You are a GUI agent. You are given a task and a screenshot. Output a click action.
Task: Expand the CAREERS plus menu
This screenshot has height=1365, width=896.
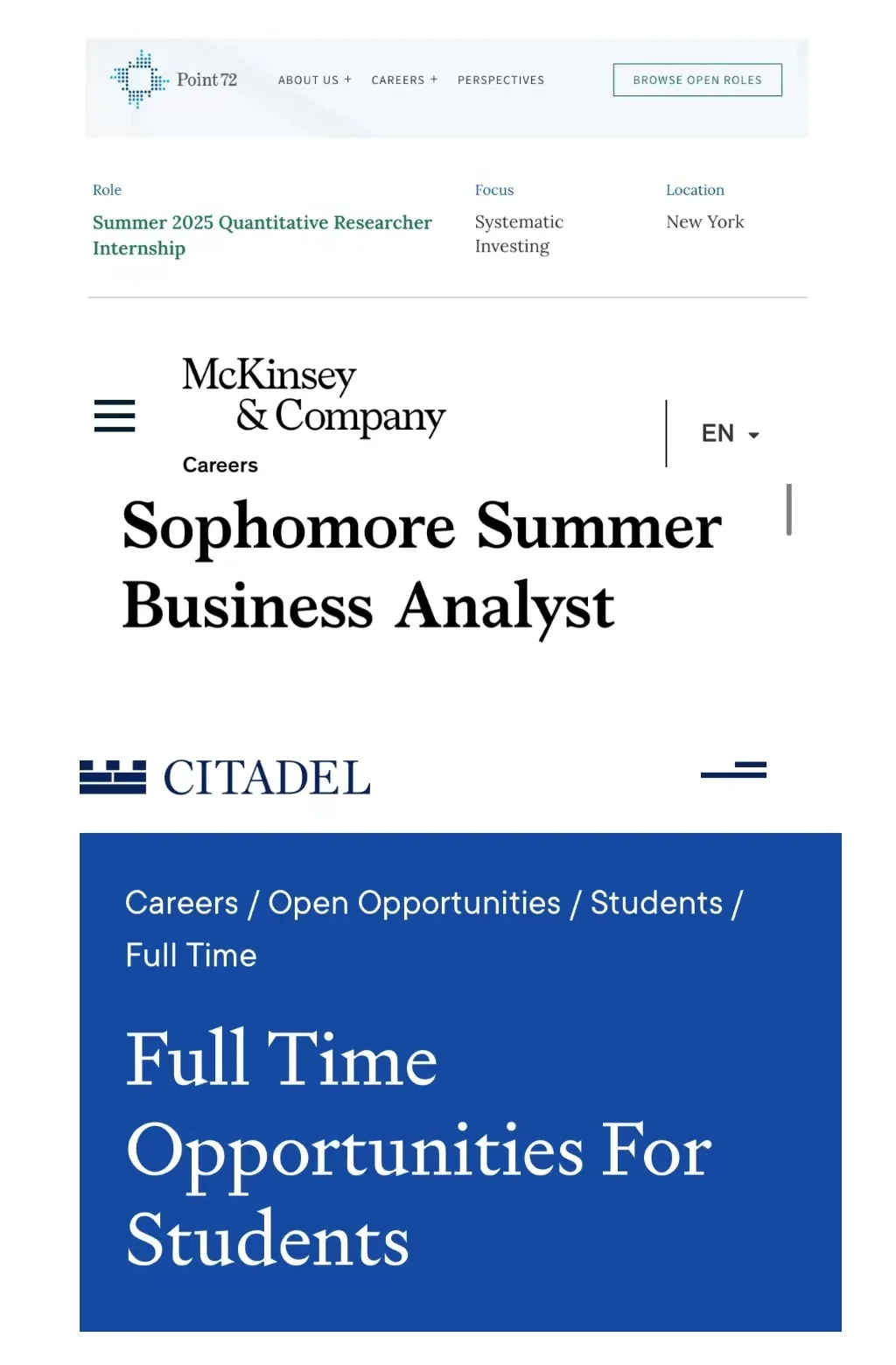click(x=404, y=80)
